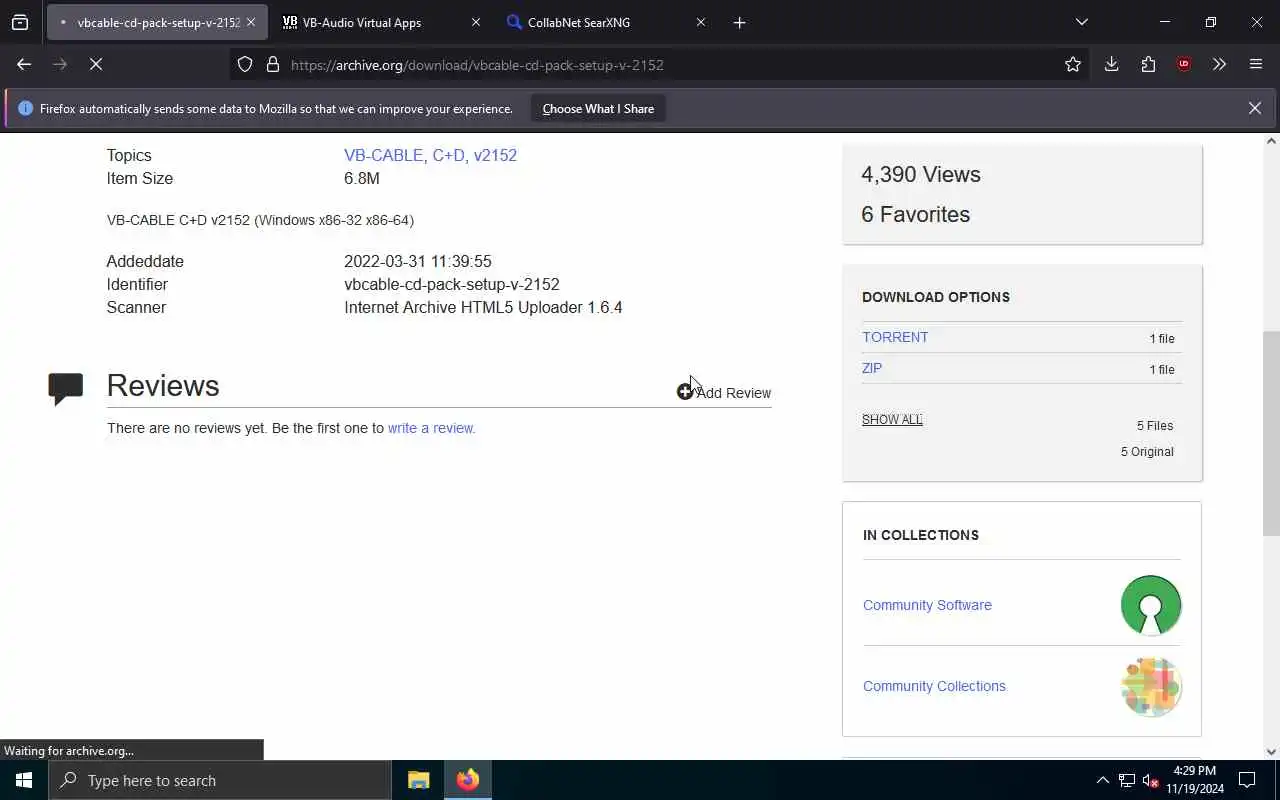Dismiss the Mozilla data notification bar
This screenshot has height=800, width=1280.
pyautogui.click(x=1254, y=108)
